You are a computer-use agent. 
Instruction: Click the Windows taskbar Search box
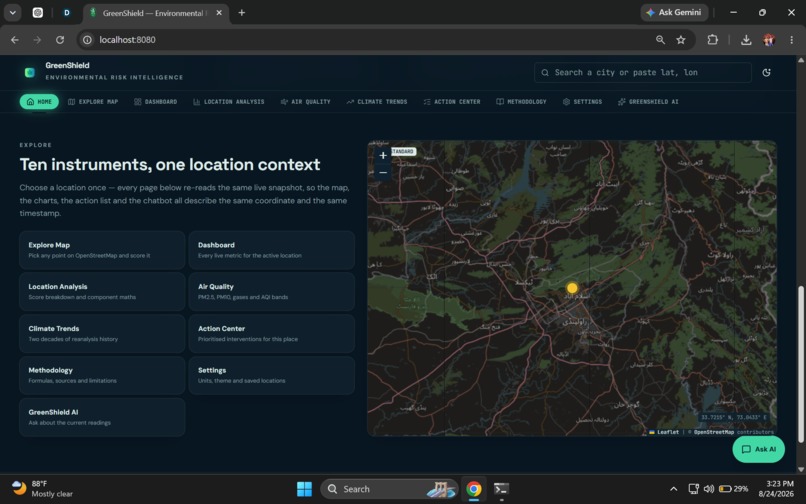coord(389,489)
